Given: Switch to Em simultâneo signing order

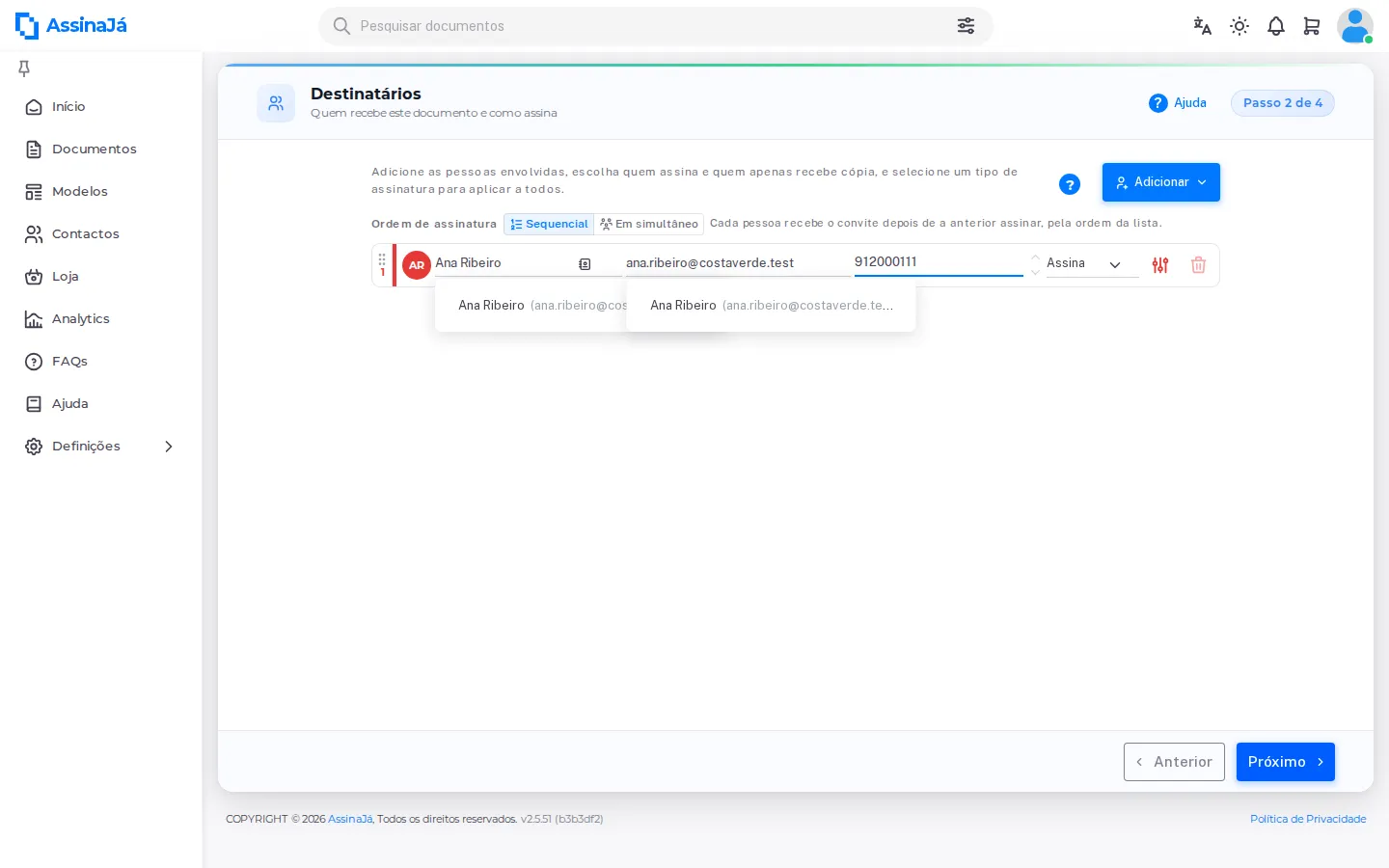Looking at the screenshot, I should click(x=649, y=224).
